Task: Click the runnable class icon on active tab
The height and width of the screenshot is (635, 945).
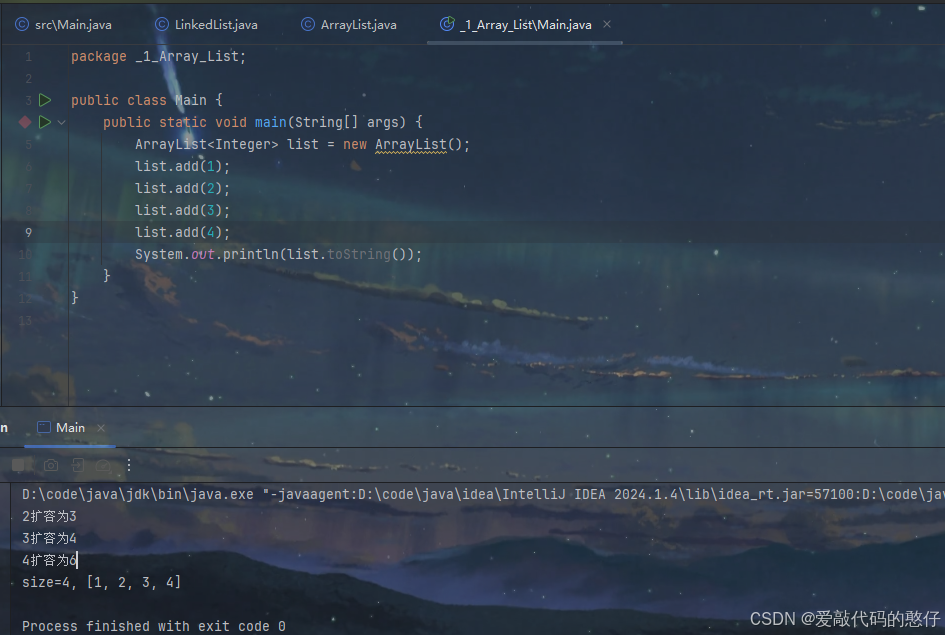Action: coord(447,23)
